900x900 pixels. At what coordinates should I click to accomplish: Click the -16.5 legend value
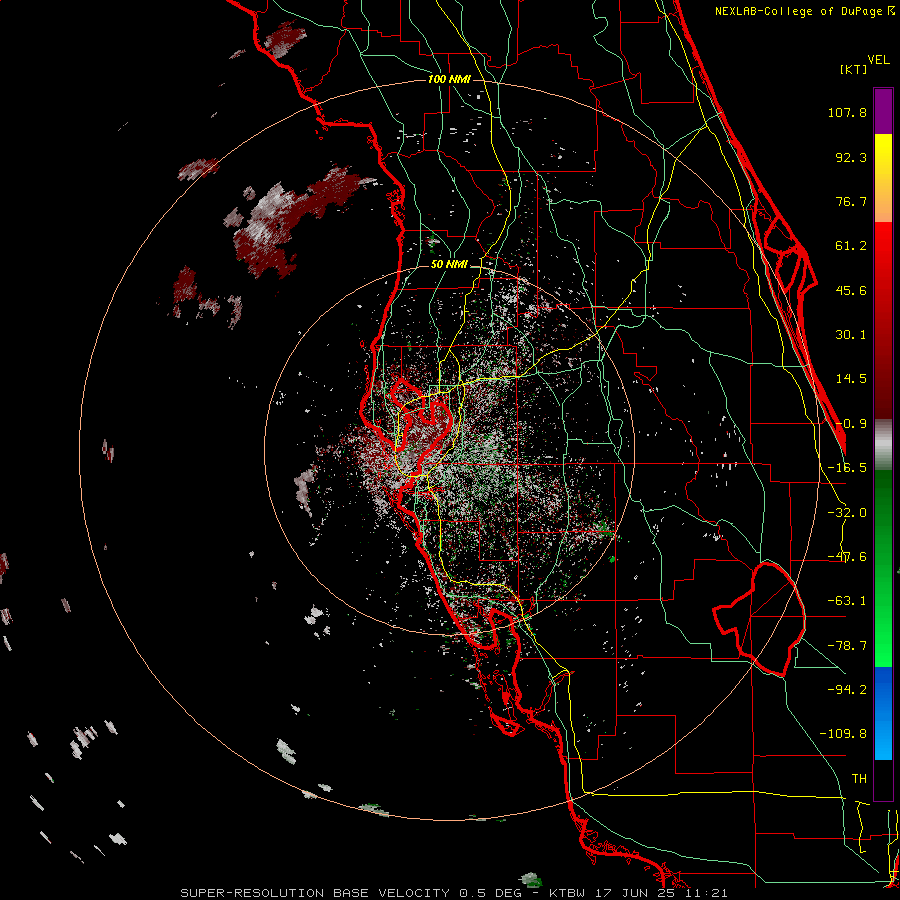(x=847, y=468)
